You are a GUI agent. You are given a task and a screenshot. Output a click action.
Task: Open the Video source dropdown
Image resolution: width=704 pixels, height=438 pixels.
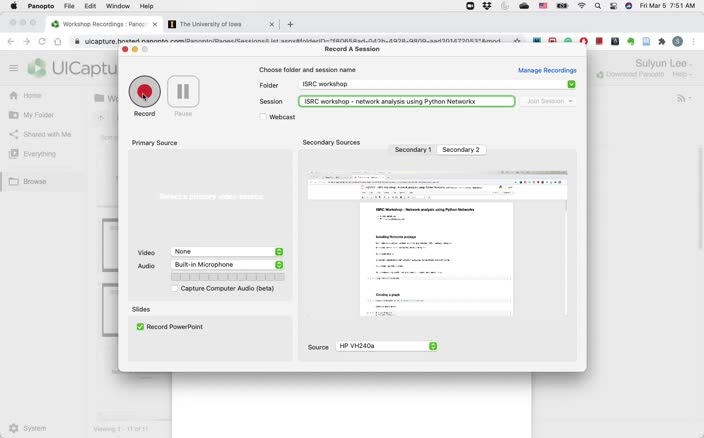pyautogui.click(x=227, y=252)
